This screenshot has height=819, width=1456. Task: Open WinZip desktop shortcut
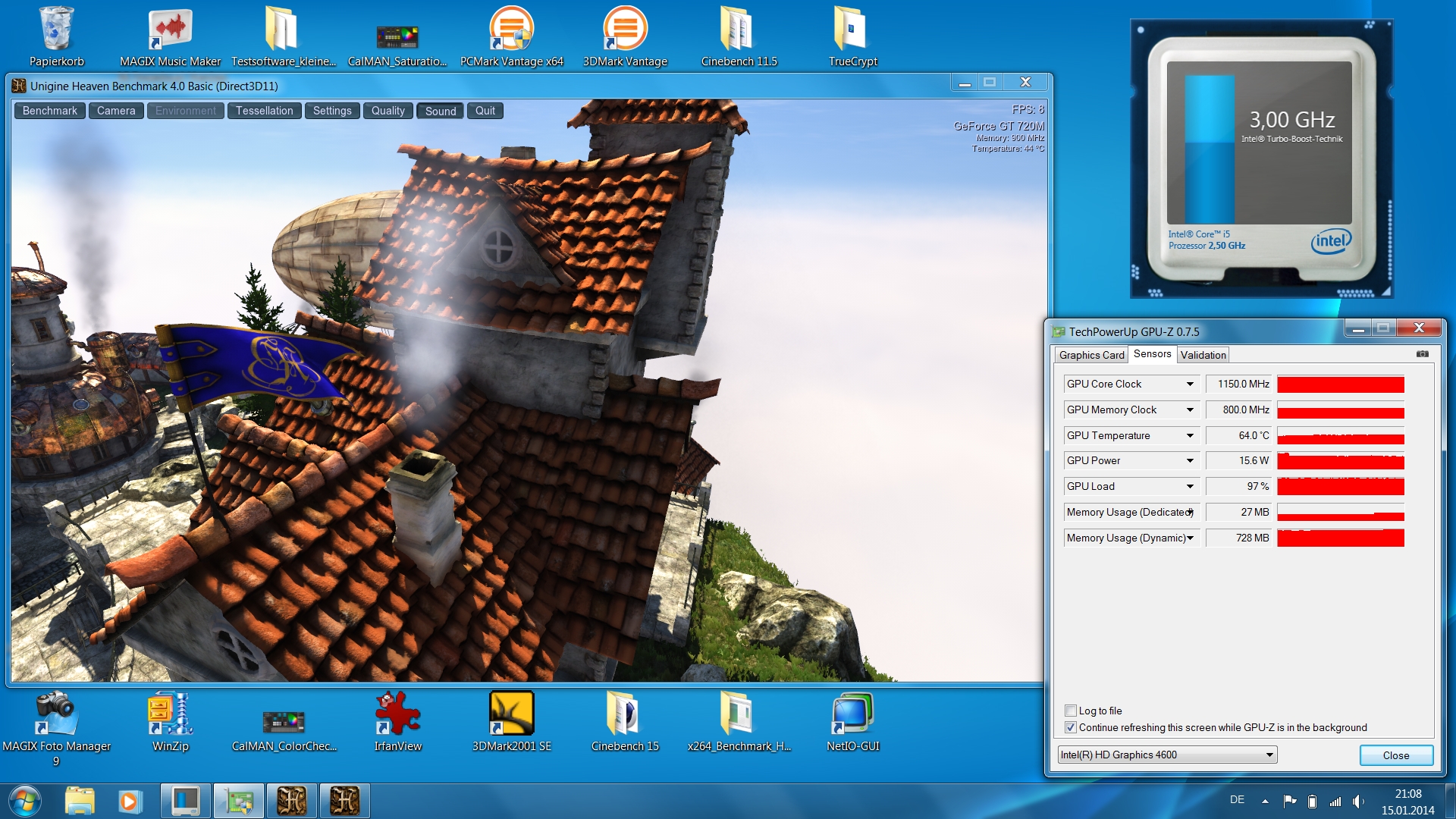tap(170, 715)
